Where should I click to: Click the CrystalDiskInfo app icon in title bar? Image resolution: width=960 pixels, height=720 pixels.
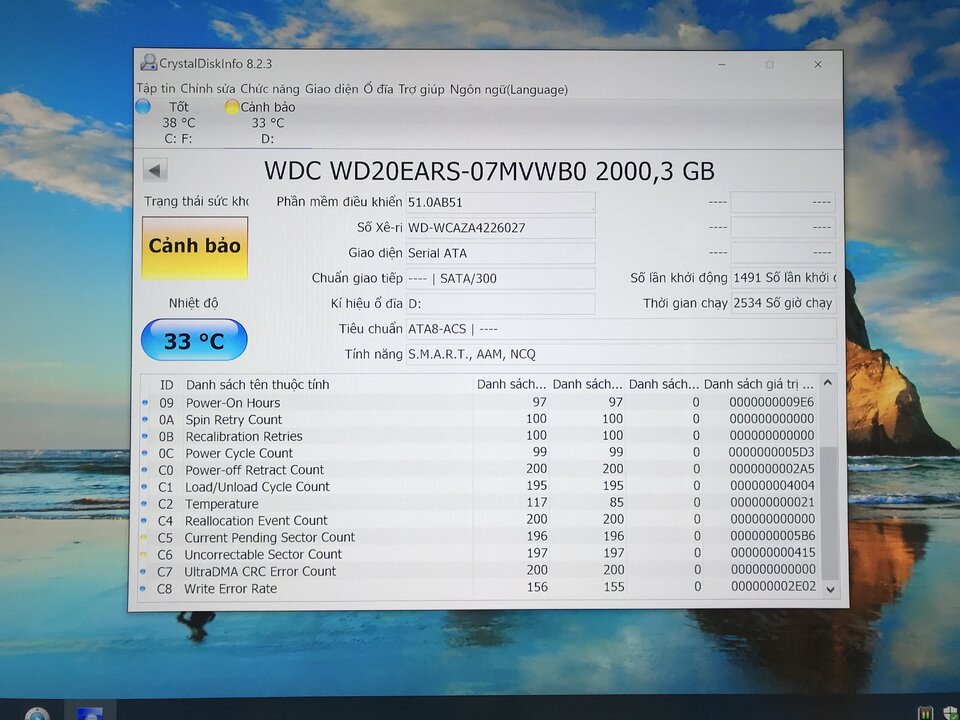148,62
